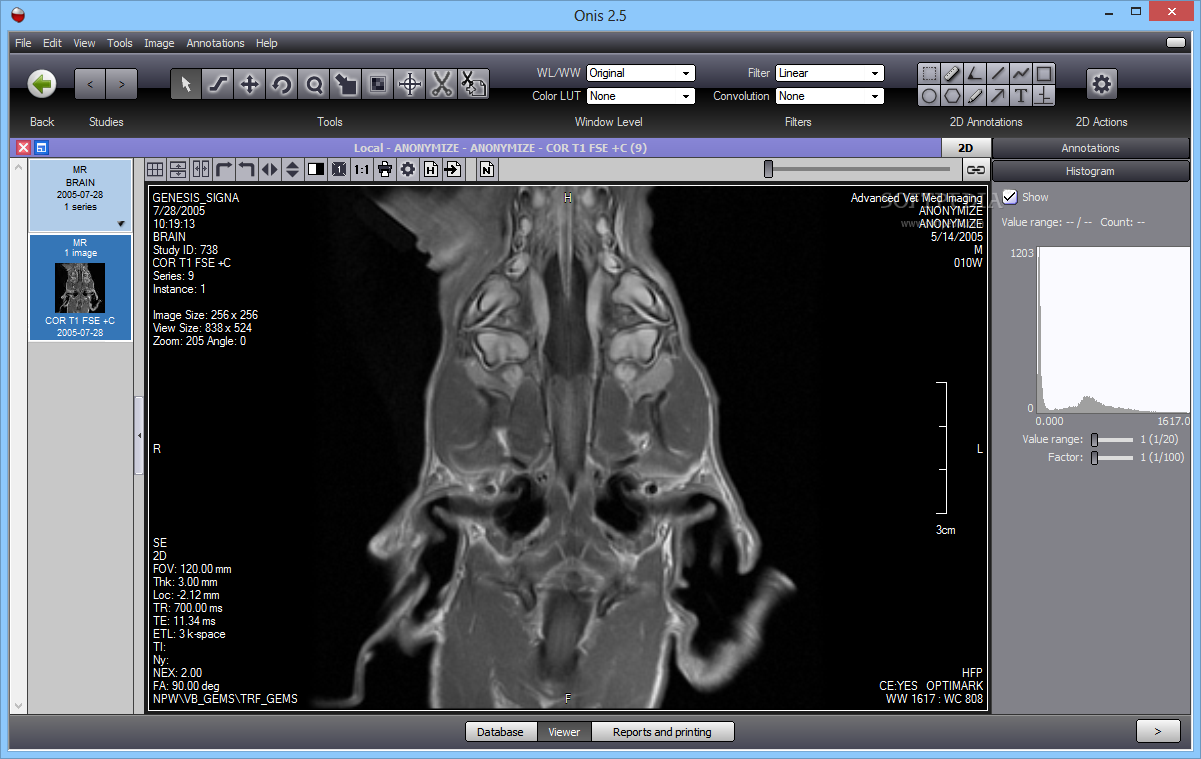Open the grid layout icon
The image size is (1201, 759).
(155, 170)
